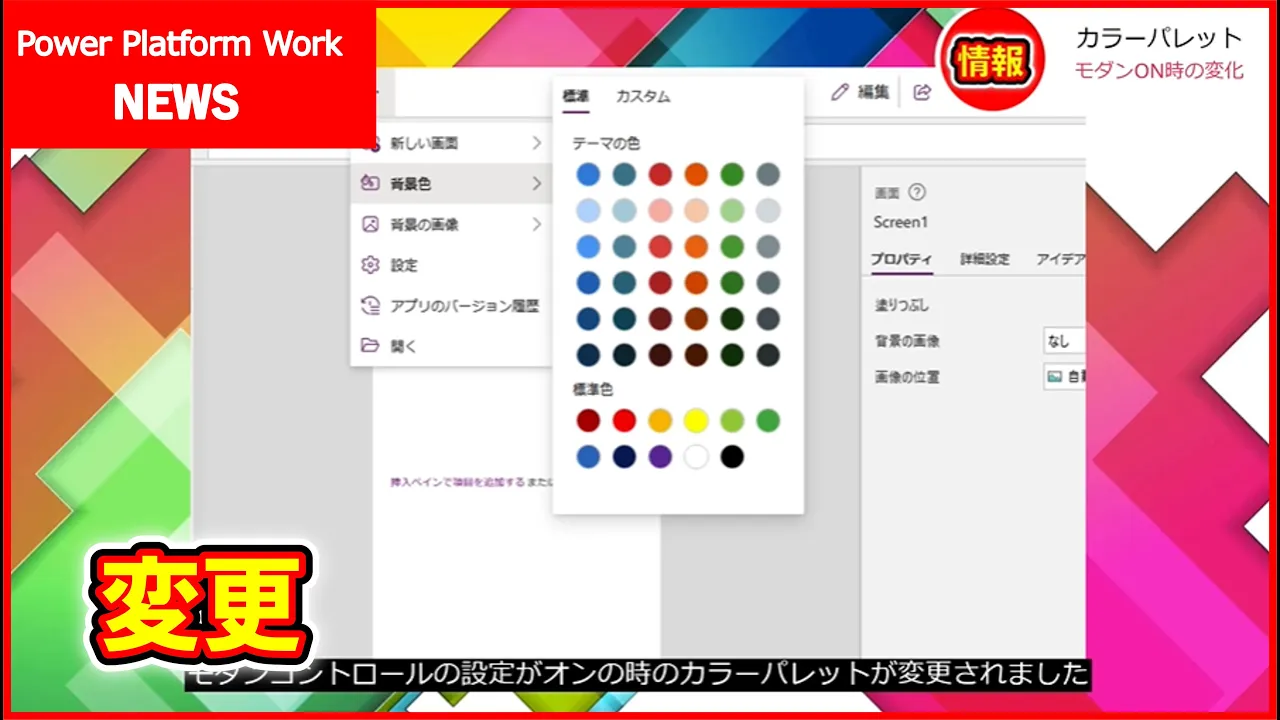Click the アプリのバージョン履歴 history icon
The width and height of the screenshot is (1280, 720).
point(370,306)
